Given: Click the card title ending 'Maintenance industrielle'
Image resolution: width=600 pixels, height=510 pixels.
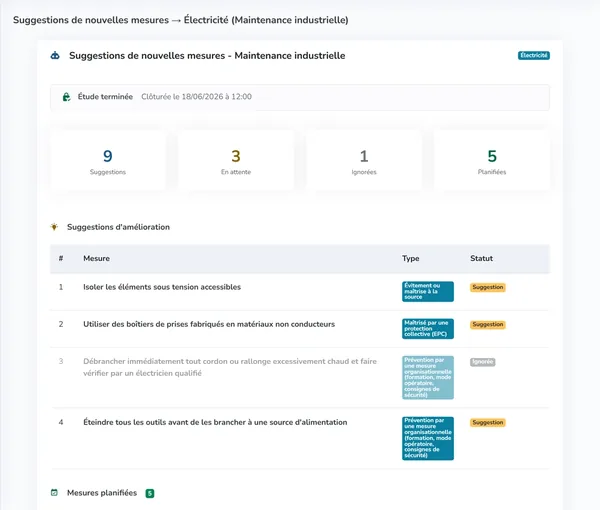Looking at the screenshot, I should point(207,55).
